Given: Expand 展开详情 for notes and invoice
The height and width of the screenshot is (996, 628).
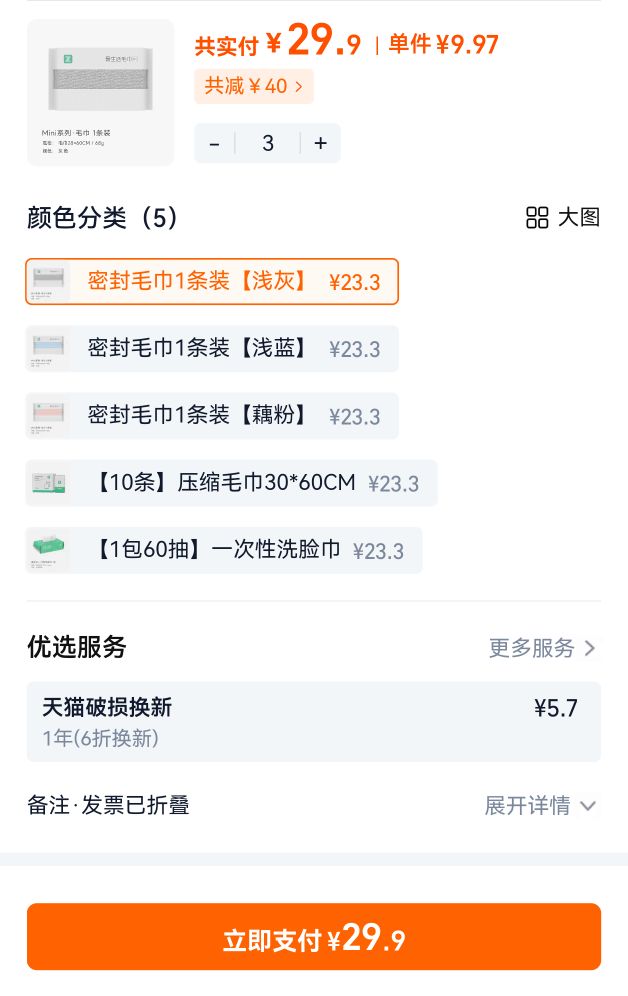Looking at the screenshot, I should [x=540, y=805].
